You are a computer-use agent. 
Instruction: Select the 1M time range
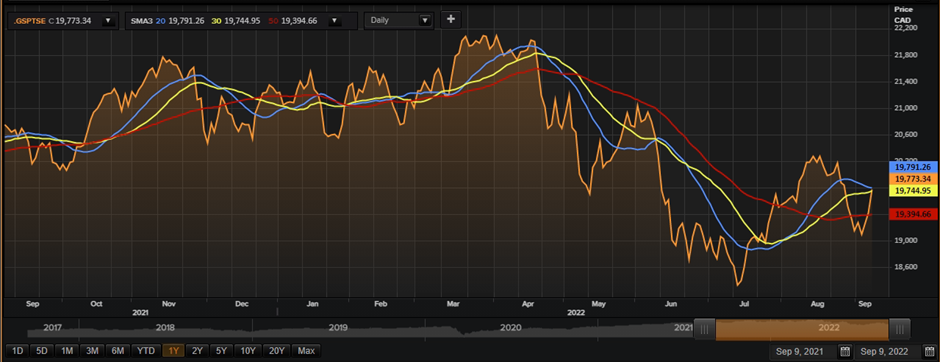tap(67, 351)
